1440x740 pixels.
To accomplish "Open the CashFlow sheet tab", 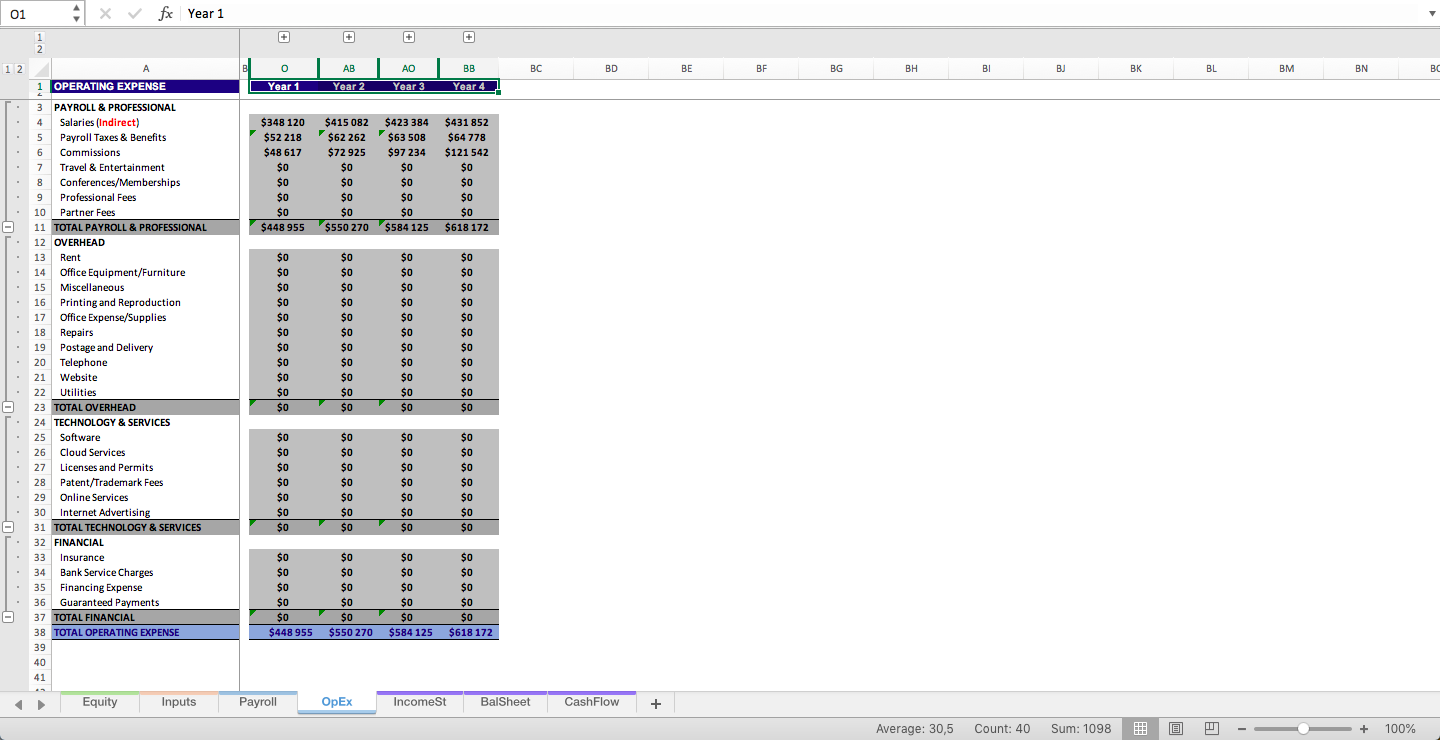I will [592, 702].
